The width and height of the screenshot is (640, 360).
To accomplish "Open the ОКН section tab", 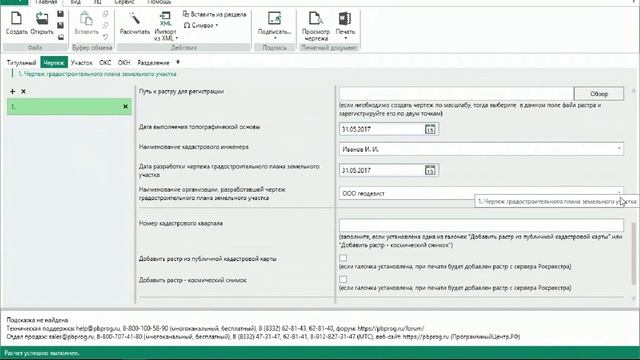I will (x=124, y=62).
